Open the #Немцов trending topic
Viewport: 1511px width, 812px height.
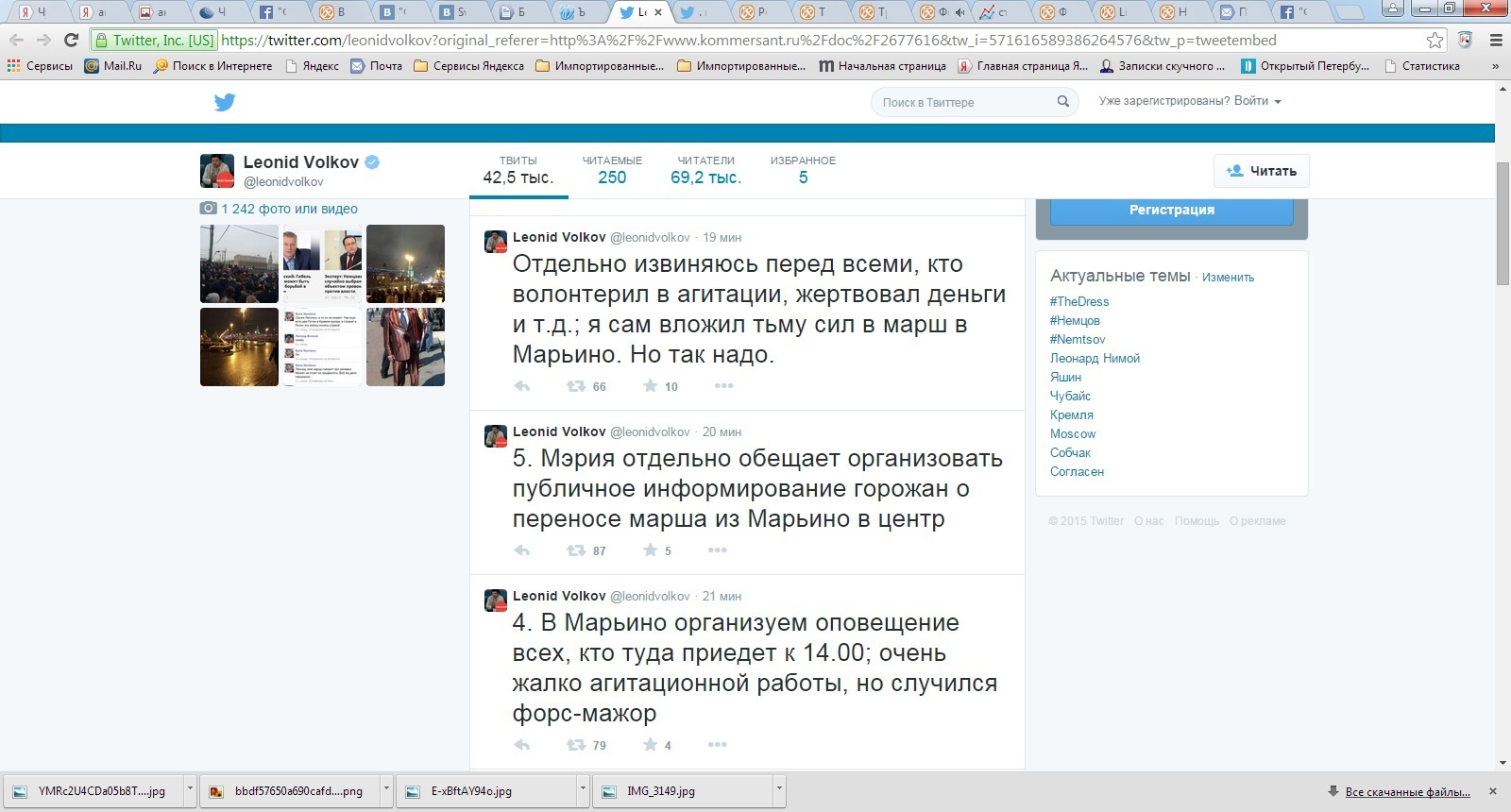(1075, 320)
